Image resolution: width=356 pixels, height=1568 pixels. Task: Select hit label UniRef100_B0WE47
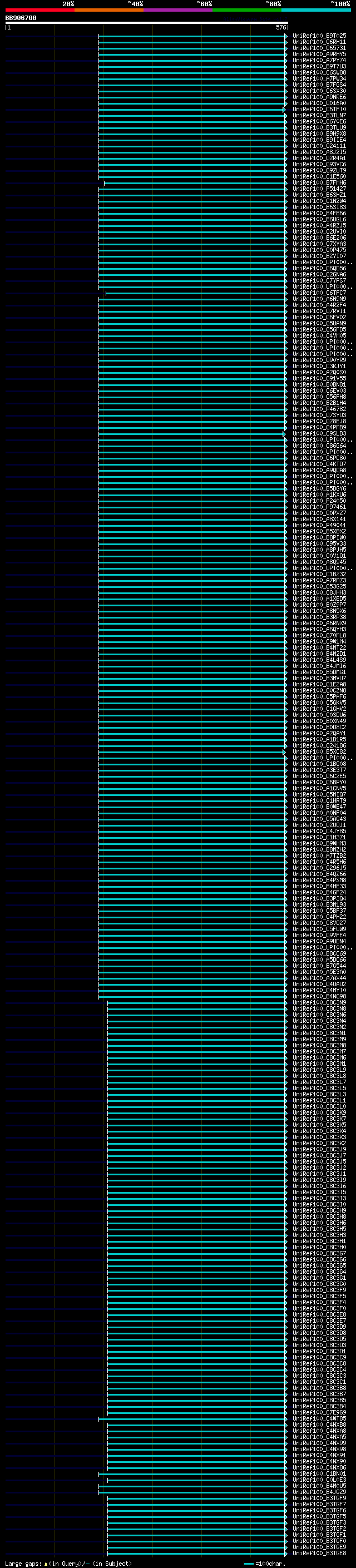tap(319, 807)
